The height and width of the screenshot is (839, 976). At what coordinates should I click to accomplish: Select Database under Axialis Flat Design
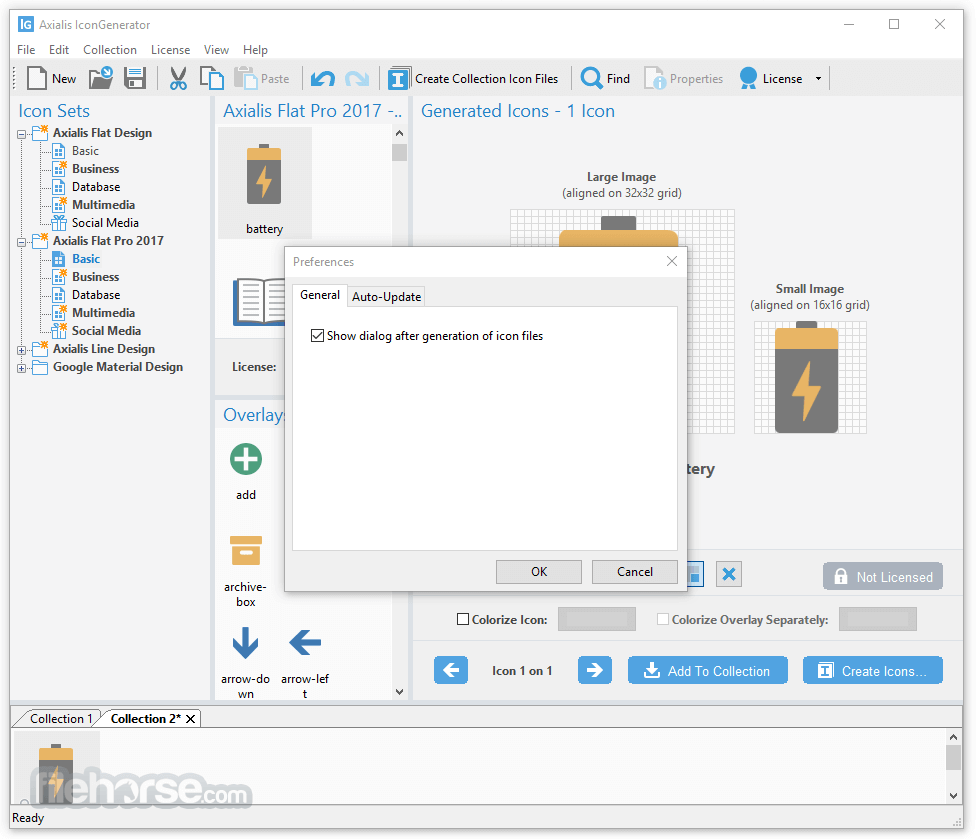click(96, 187)
